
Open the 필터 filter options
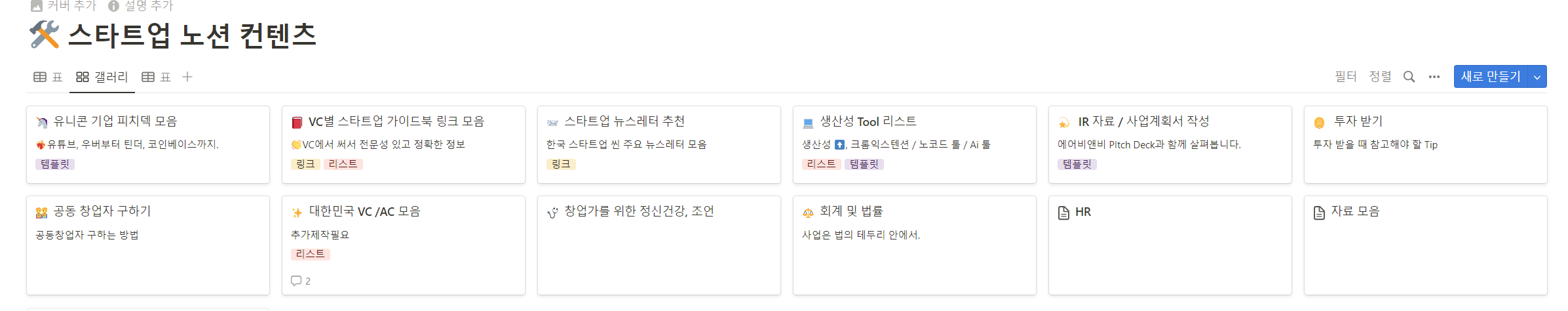click(x=1346, y=77)
